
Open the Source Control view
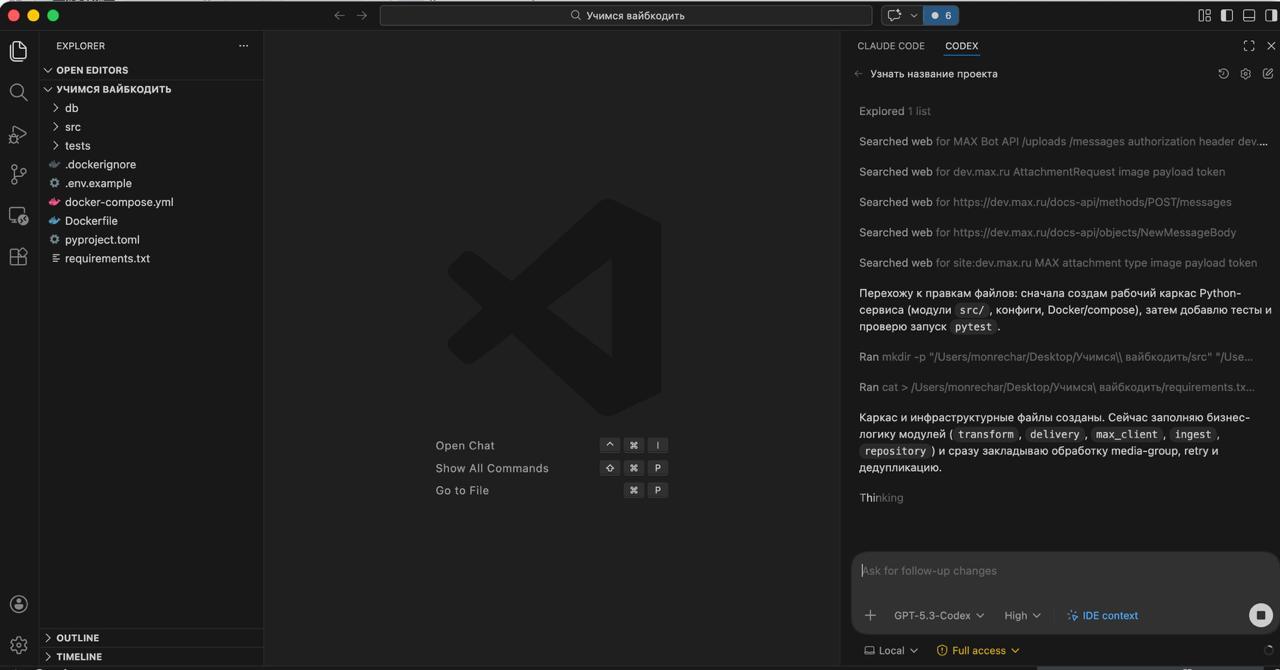(18, 174)
